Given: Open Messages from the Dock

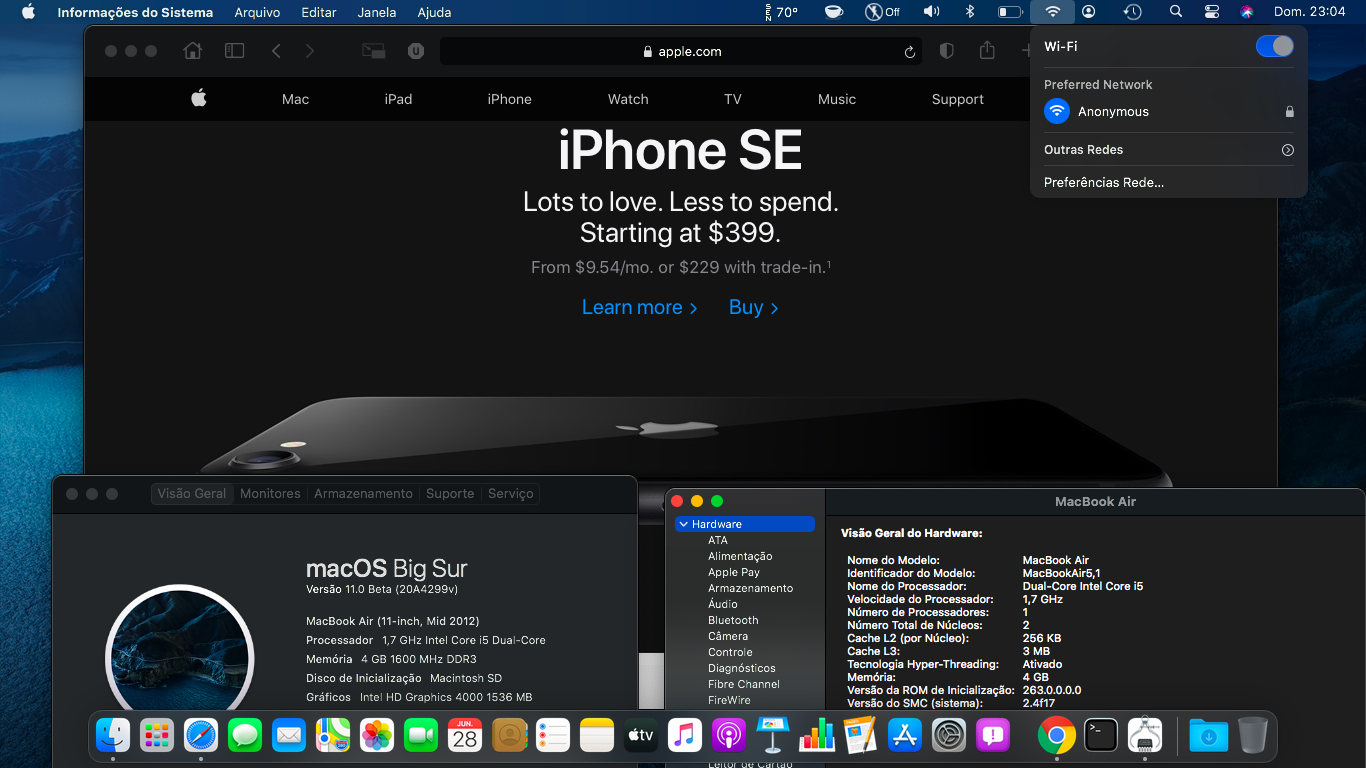Looking at the screenshot, I should pos(245,736).
